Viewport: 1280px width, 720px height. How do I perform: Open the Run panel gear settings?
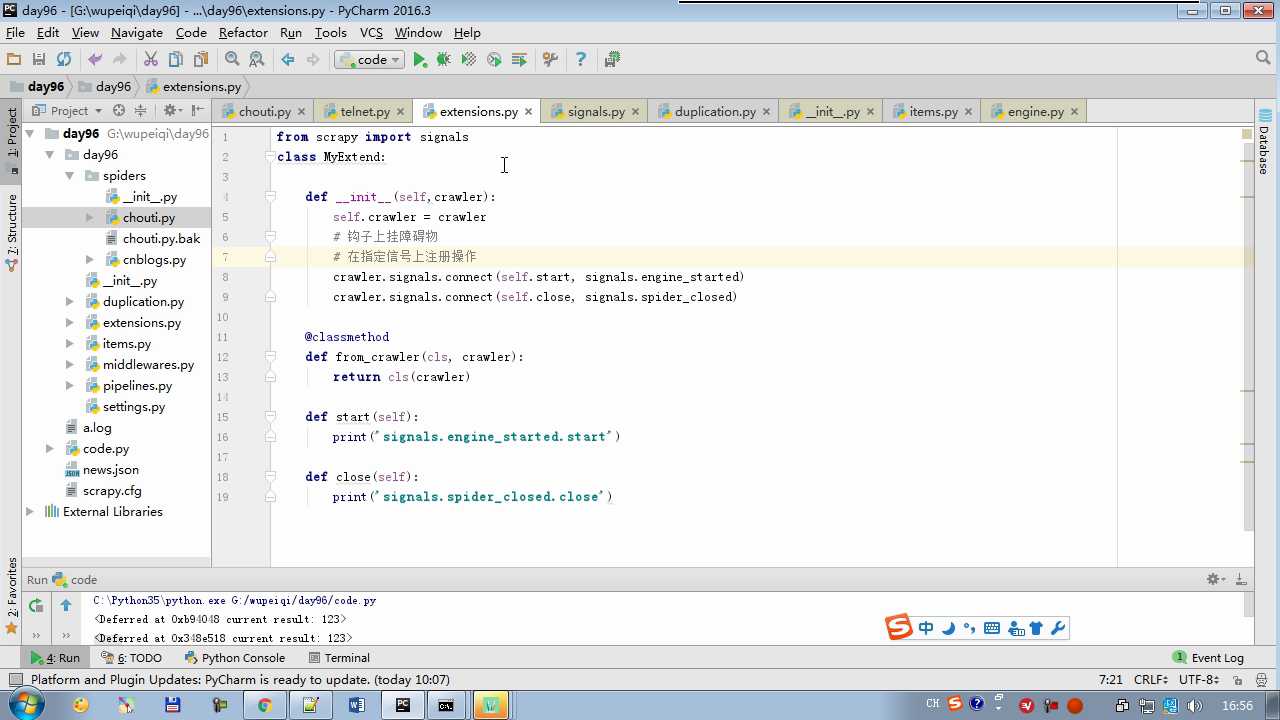(1215, 579)
